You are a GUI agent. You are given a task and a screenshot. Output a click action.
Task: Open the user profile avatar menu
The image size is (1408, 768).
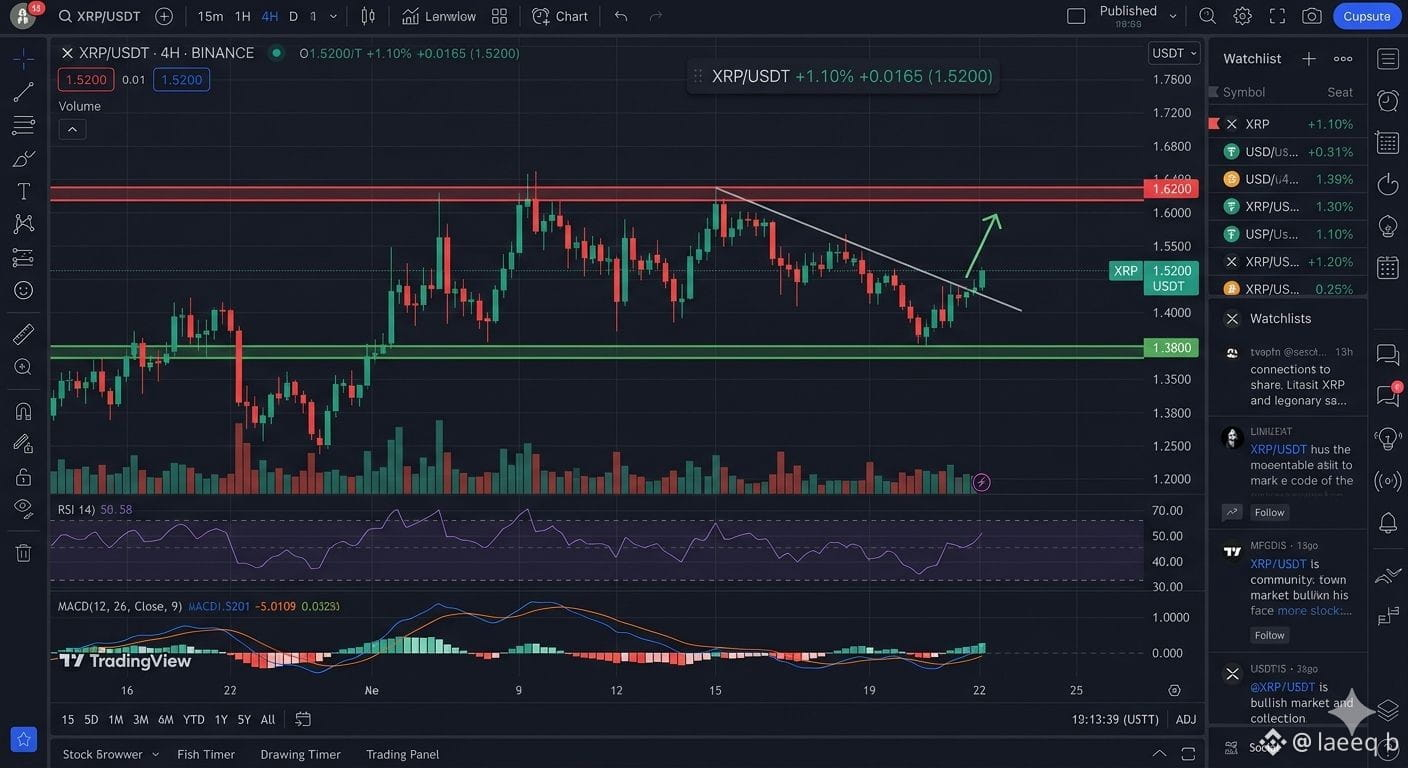coord(25,16)
